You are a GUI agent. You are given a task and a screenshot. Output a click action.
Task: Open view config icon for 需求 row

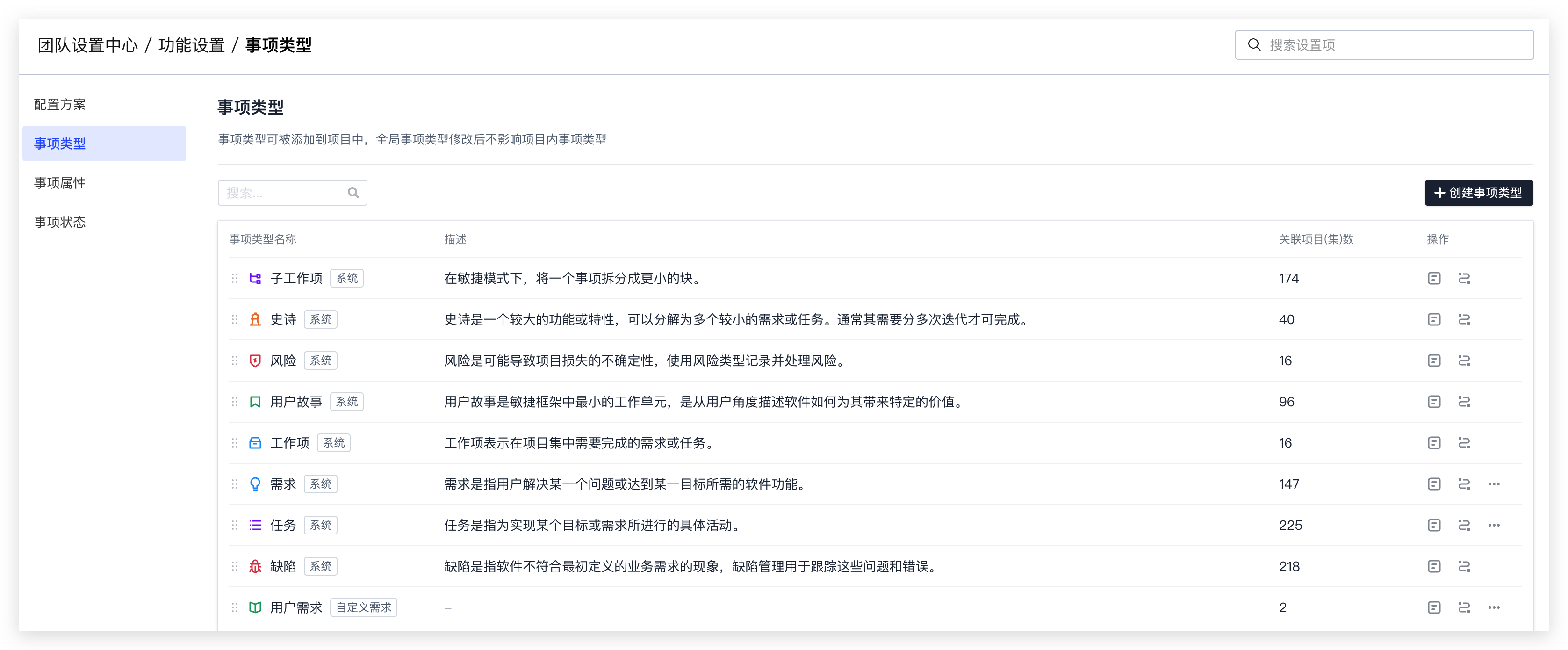1433,484
